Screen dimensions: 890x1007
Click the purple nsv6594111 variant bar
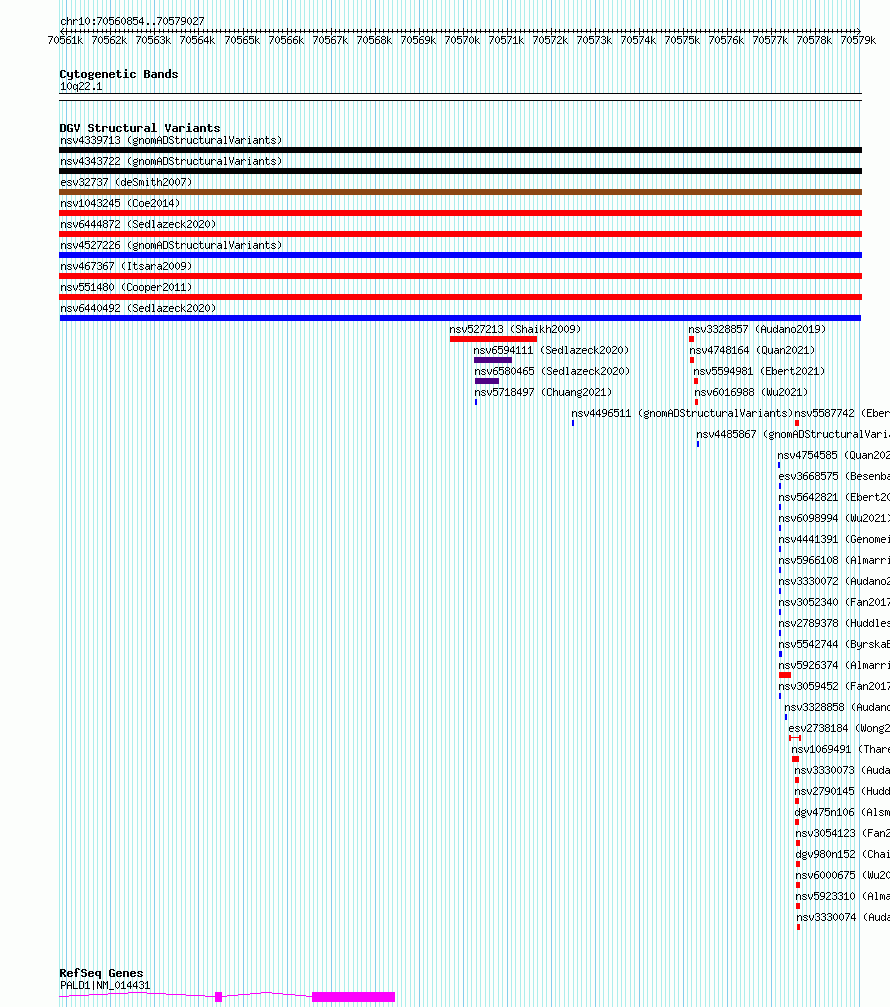coord(493,360)
